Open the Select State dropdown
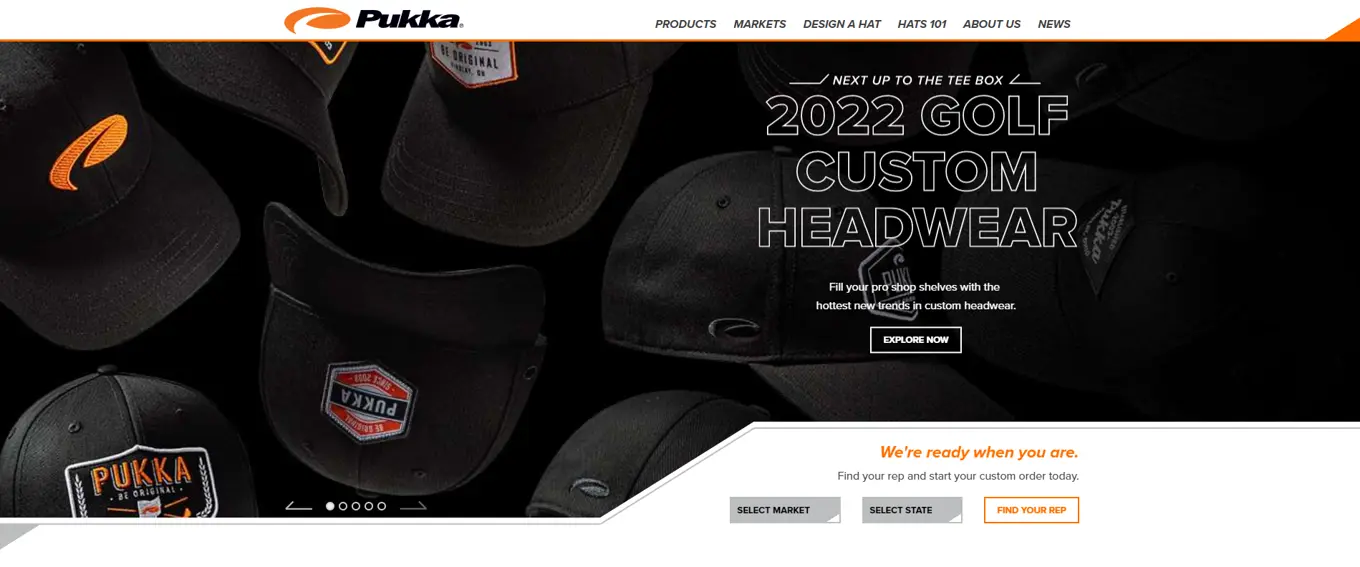1360x567 pixels. tap(912, 510)
